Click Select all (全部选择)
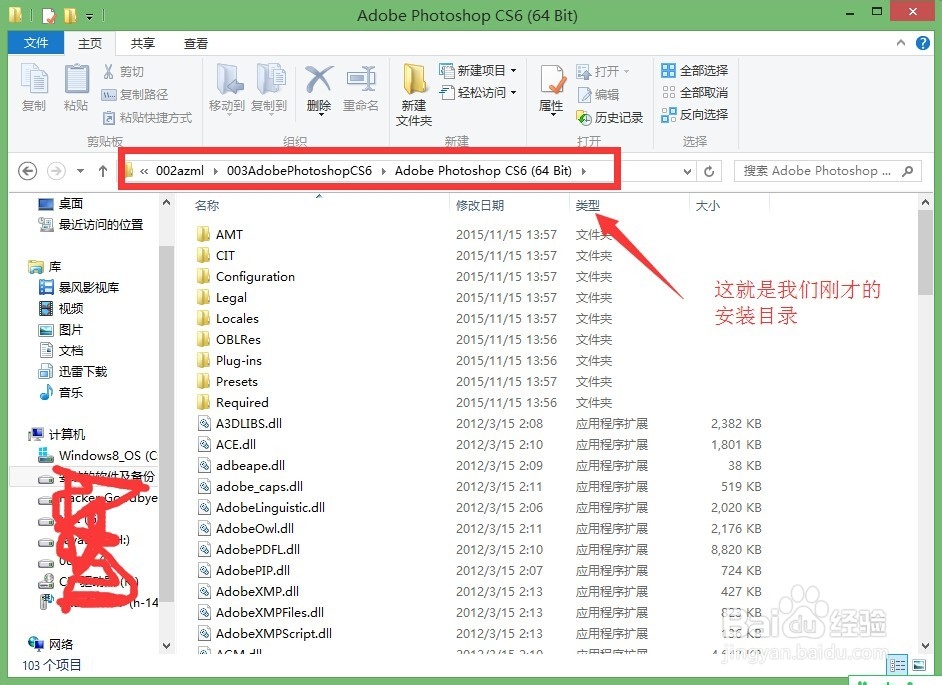 pos(694,70)
